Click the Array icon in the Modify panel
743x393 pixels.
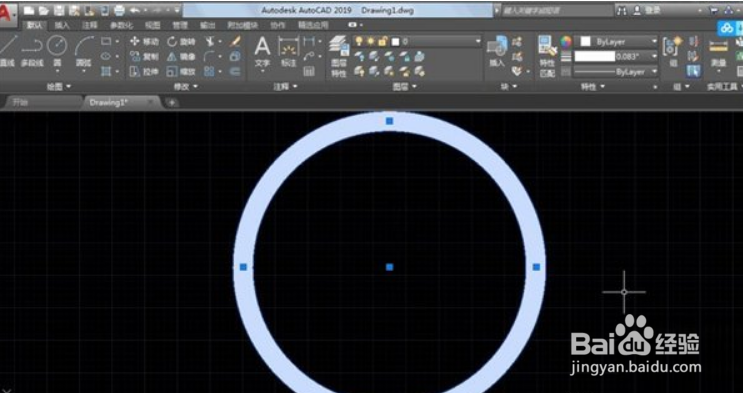coord(209,72)
